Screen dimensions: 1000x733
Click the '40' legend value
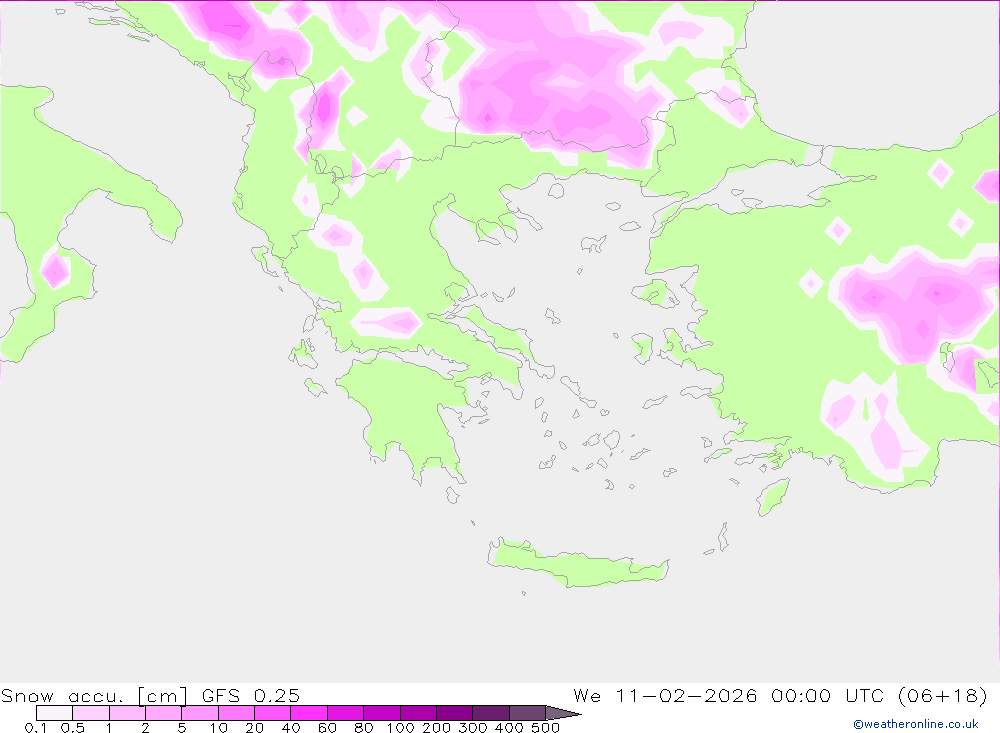click(x=291, y=727)
